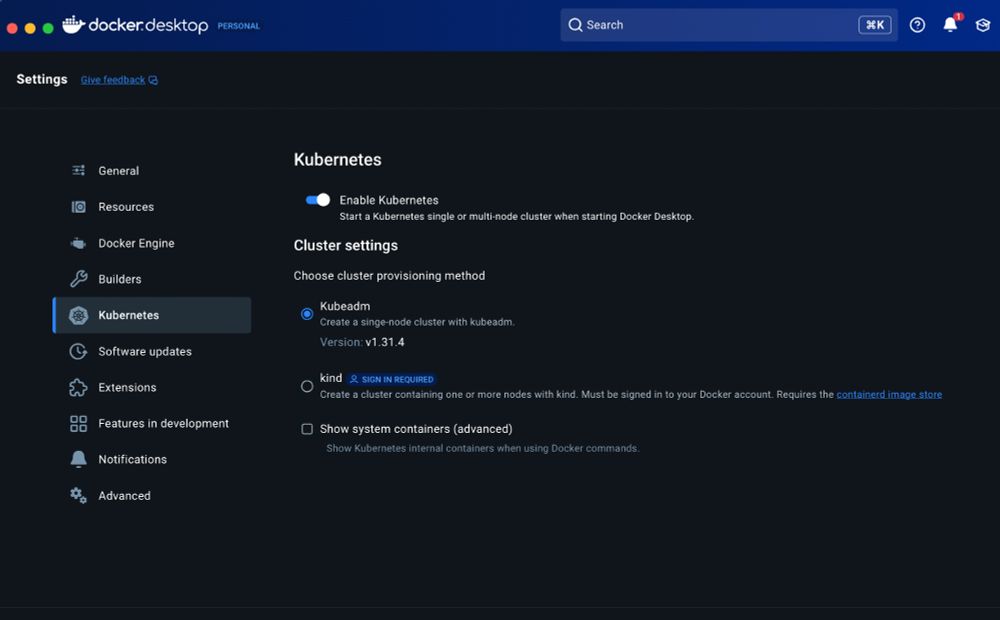Select the kind radio button

pos(307,386)
